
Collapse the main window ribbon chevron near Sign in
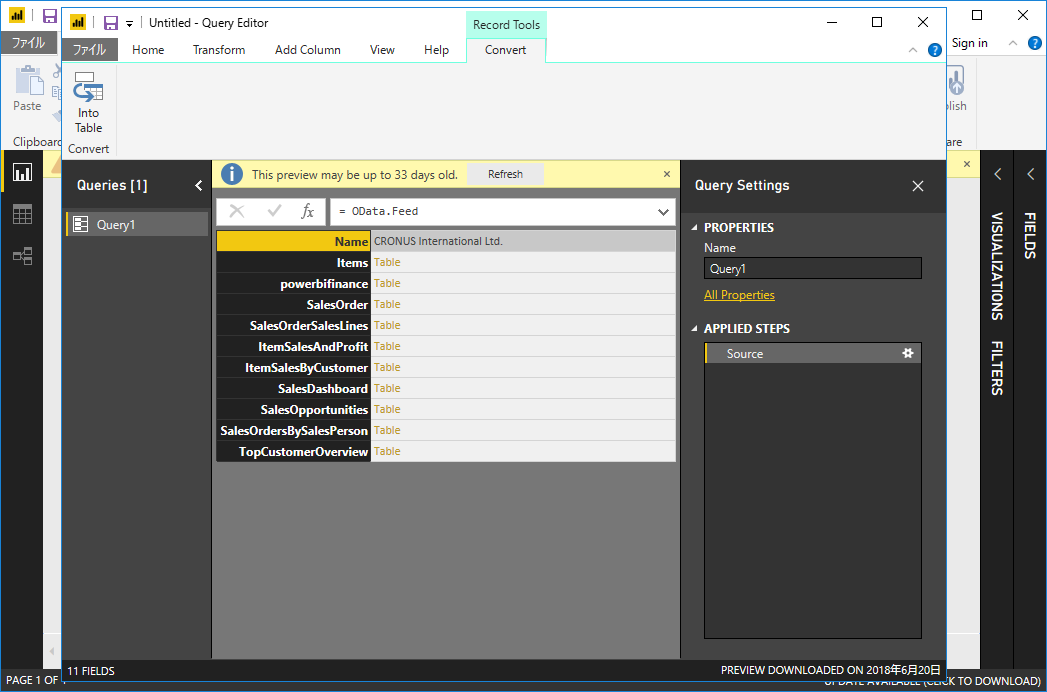click(1013, 43)
